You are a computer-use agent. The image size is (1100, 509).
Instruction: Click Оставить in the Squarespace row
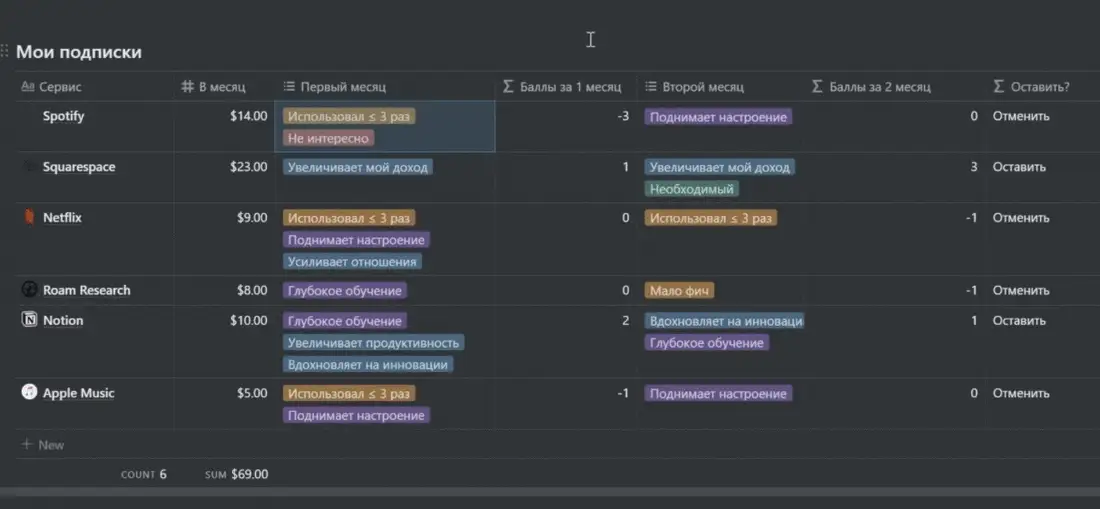point(1019,168)
